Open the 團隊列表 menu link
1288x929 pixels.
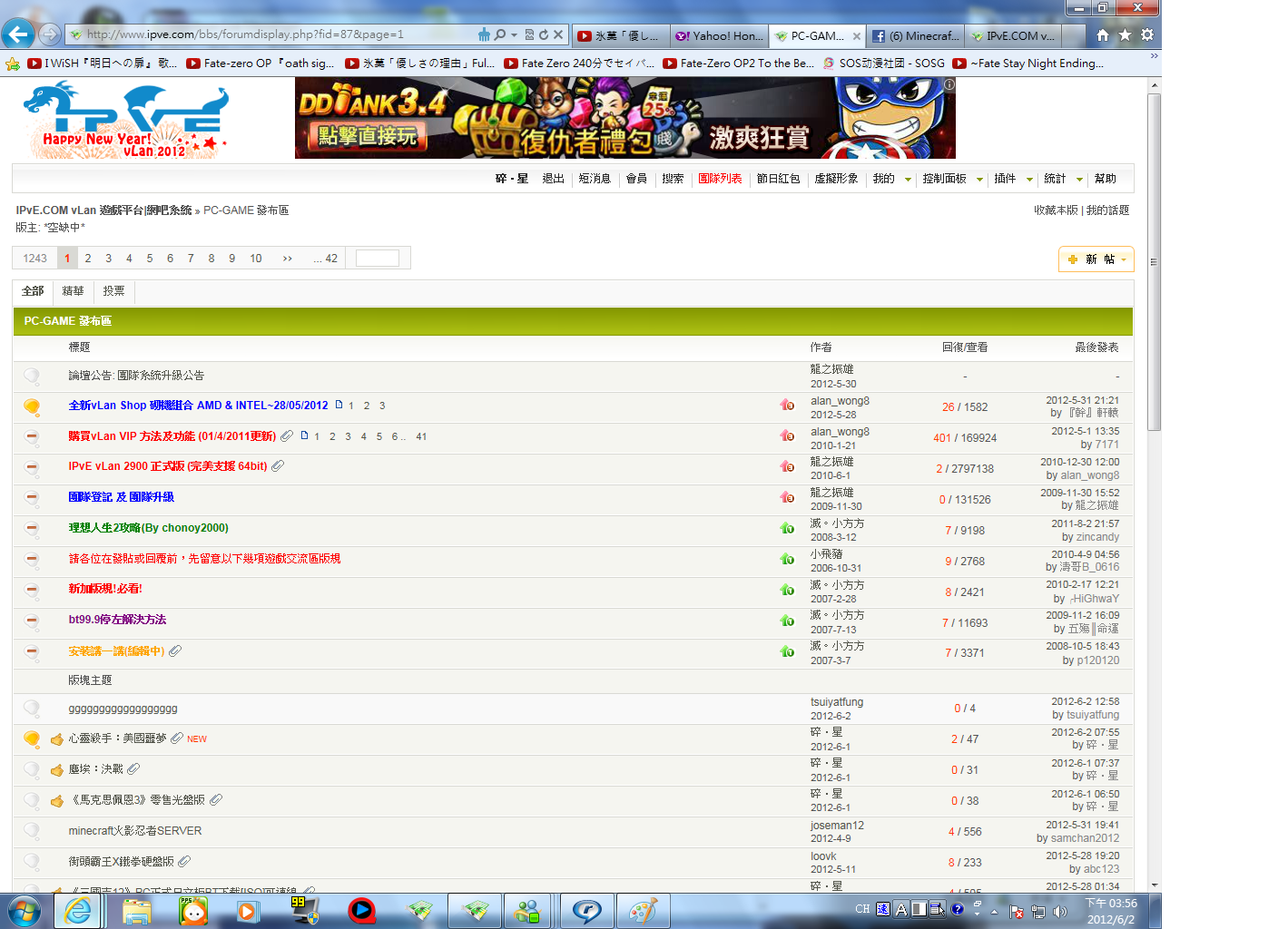(x=720, y=179)
